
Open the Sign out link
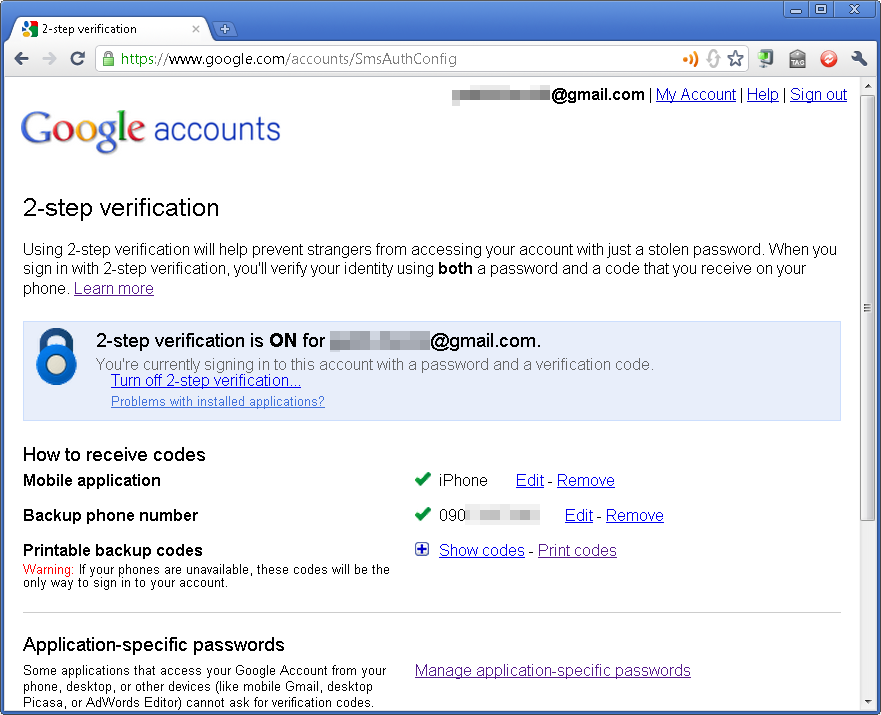coord(818,94)
